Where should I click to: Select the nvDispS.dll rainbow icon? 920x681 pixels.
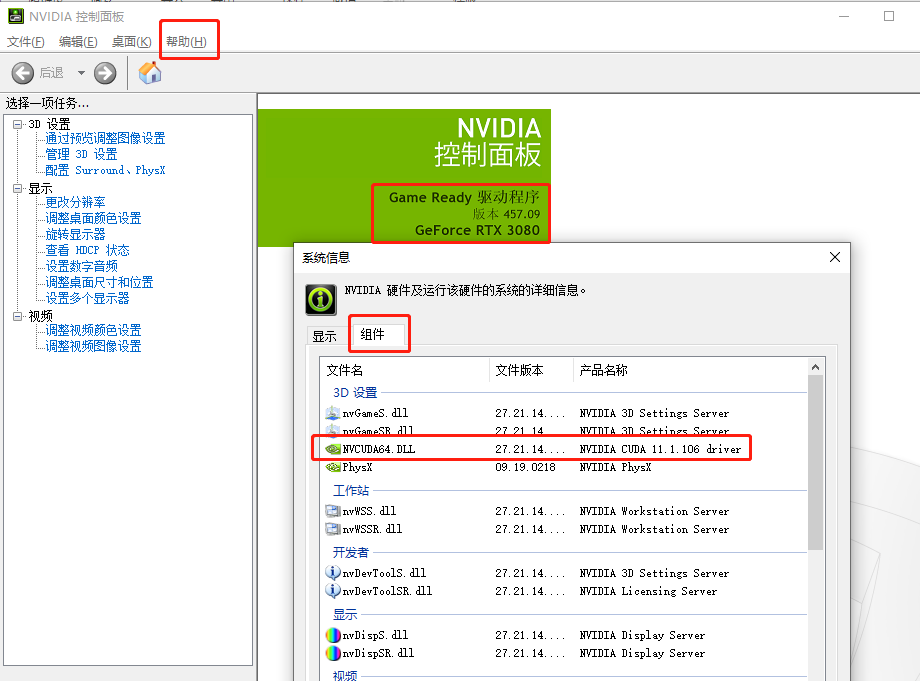(333, 635)
